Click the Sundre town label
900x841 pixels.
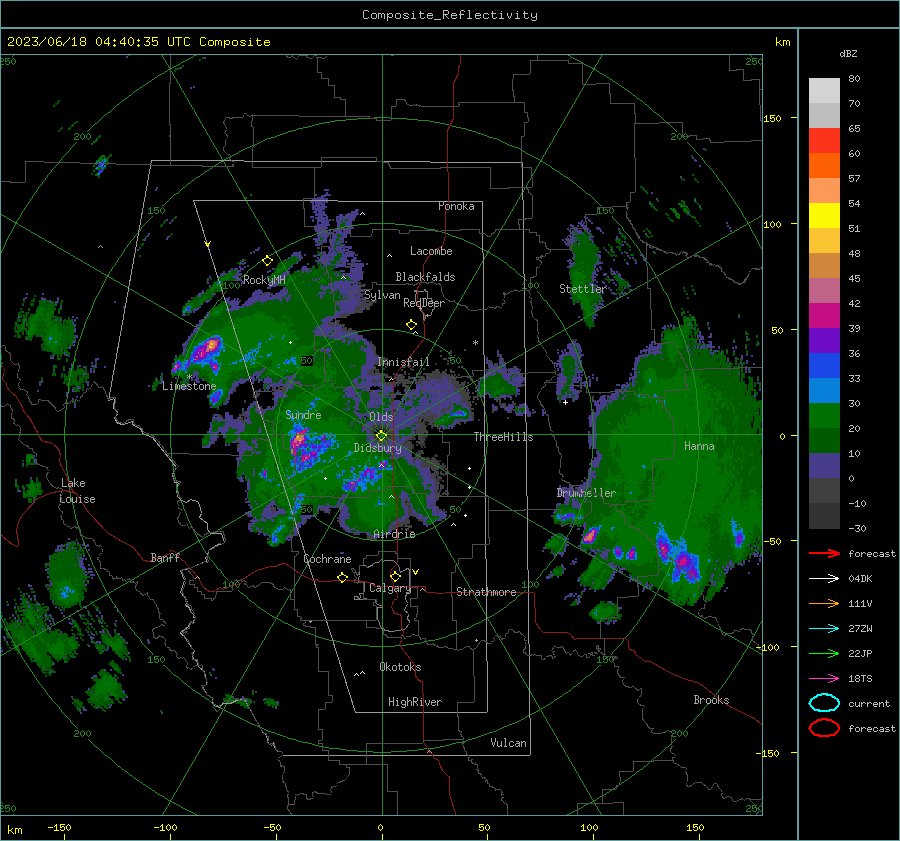303,414
